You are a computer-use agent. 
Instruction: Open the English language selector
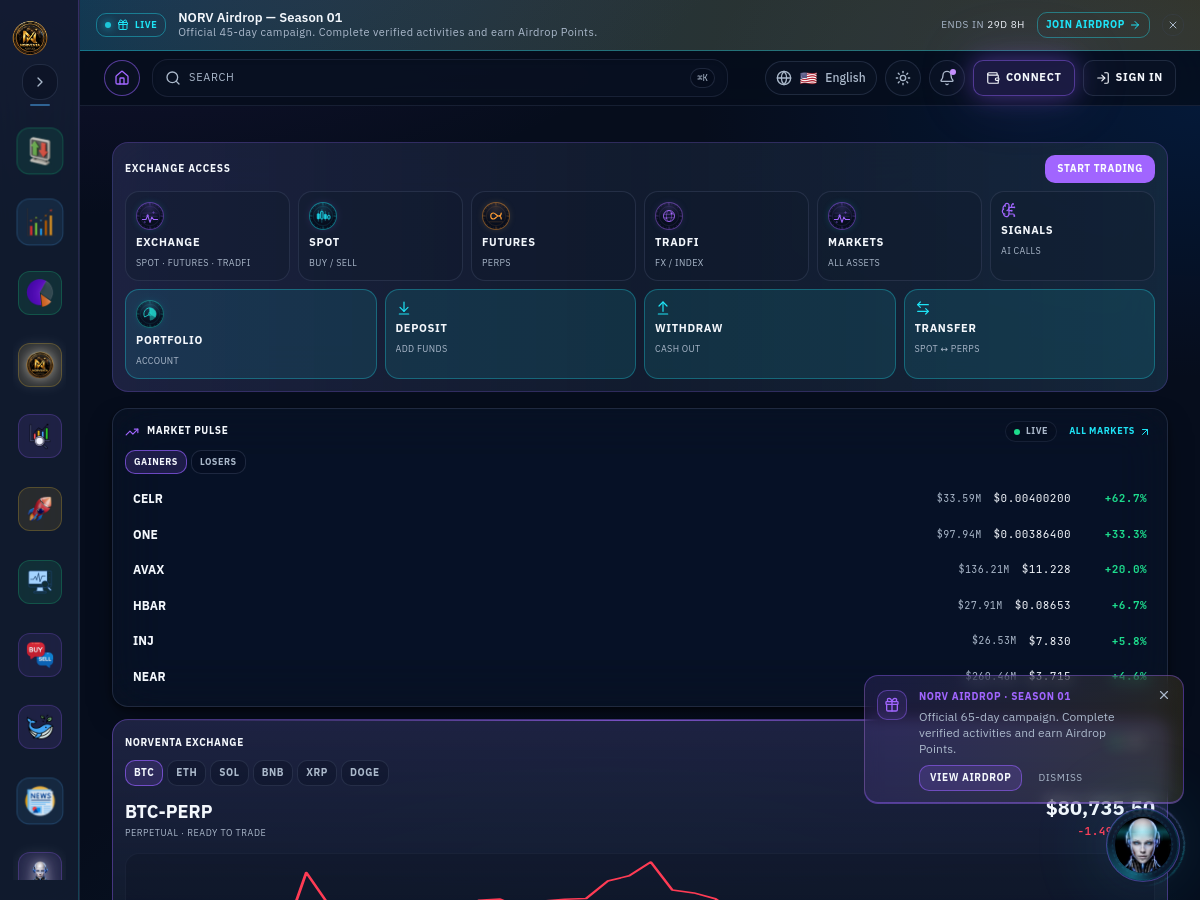(x=821, y=78)
